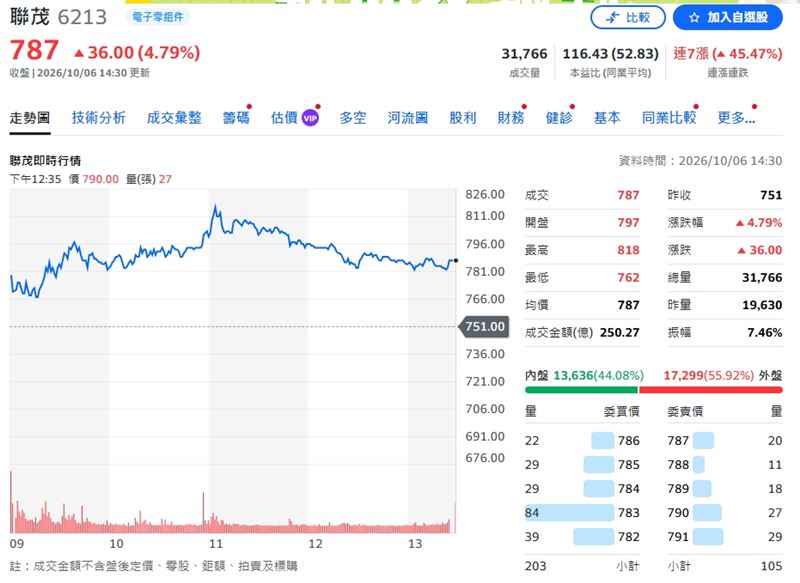The width and height of the screenshot is (800, 583).
Task: Click the 內盤 value 13,636(44.08%)
Action: click(x=598, y=375)
